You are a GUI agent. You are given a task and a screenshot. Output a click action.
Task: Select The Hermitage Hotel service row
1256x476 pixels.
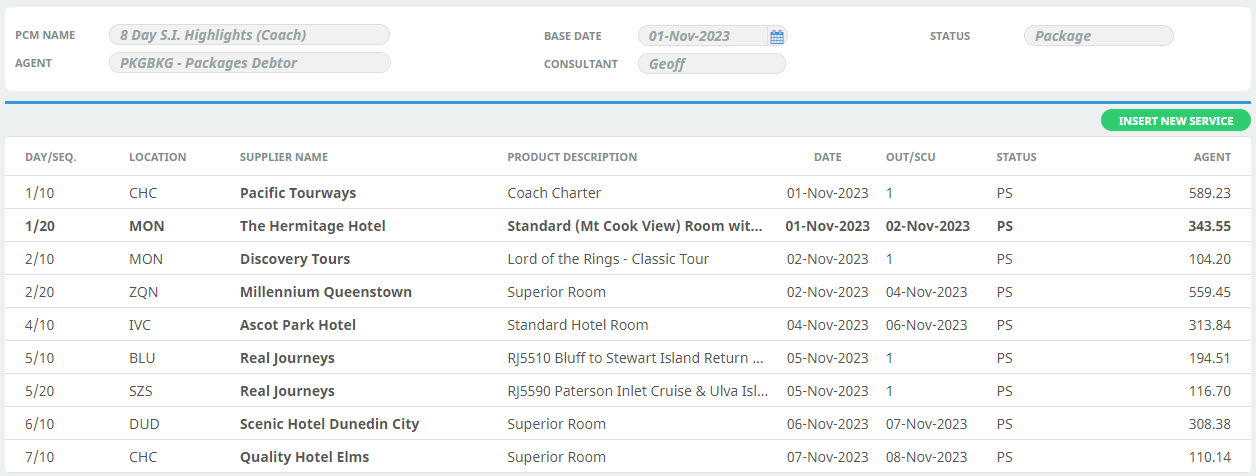628,226
